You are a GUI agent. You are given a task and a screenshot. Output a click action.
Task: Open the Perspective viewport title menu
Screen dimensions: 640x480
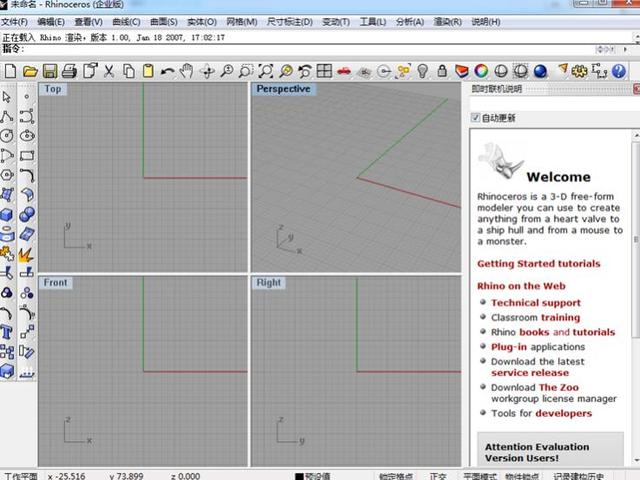(283, 89)
